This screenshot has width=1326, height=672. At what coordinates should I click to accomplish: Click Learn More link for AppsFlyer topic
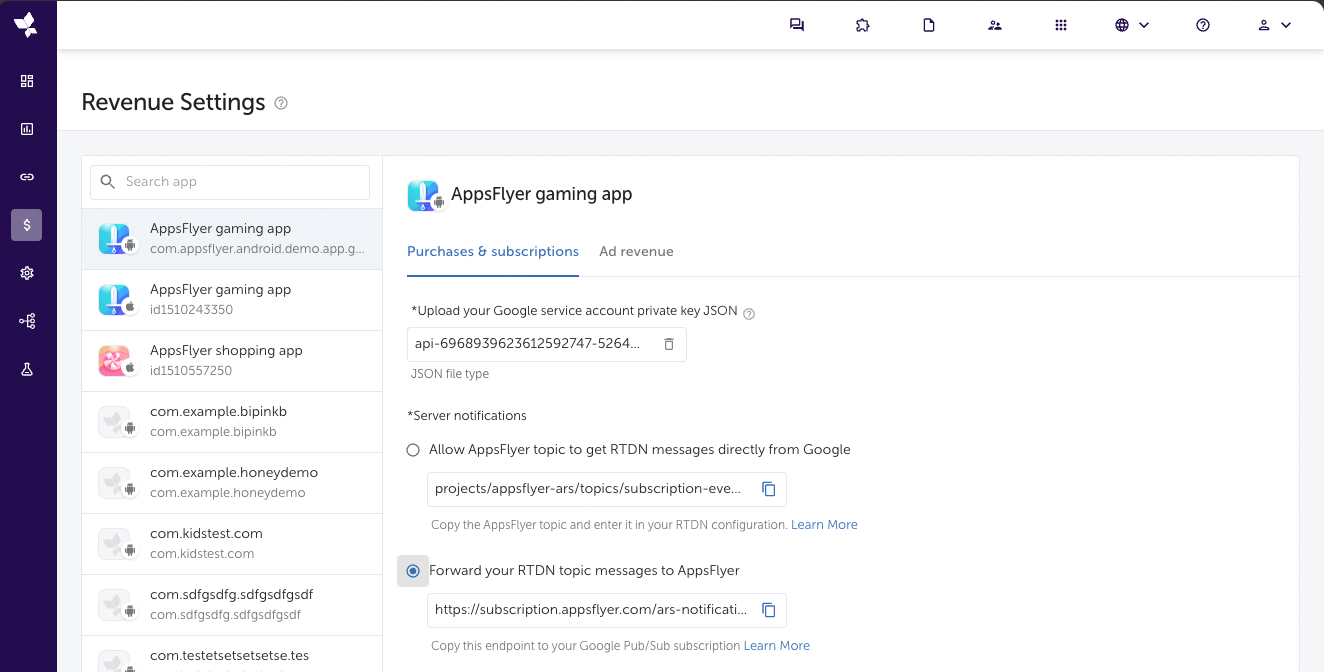[824, 525]
